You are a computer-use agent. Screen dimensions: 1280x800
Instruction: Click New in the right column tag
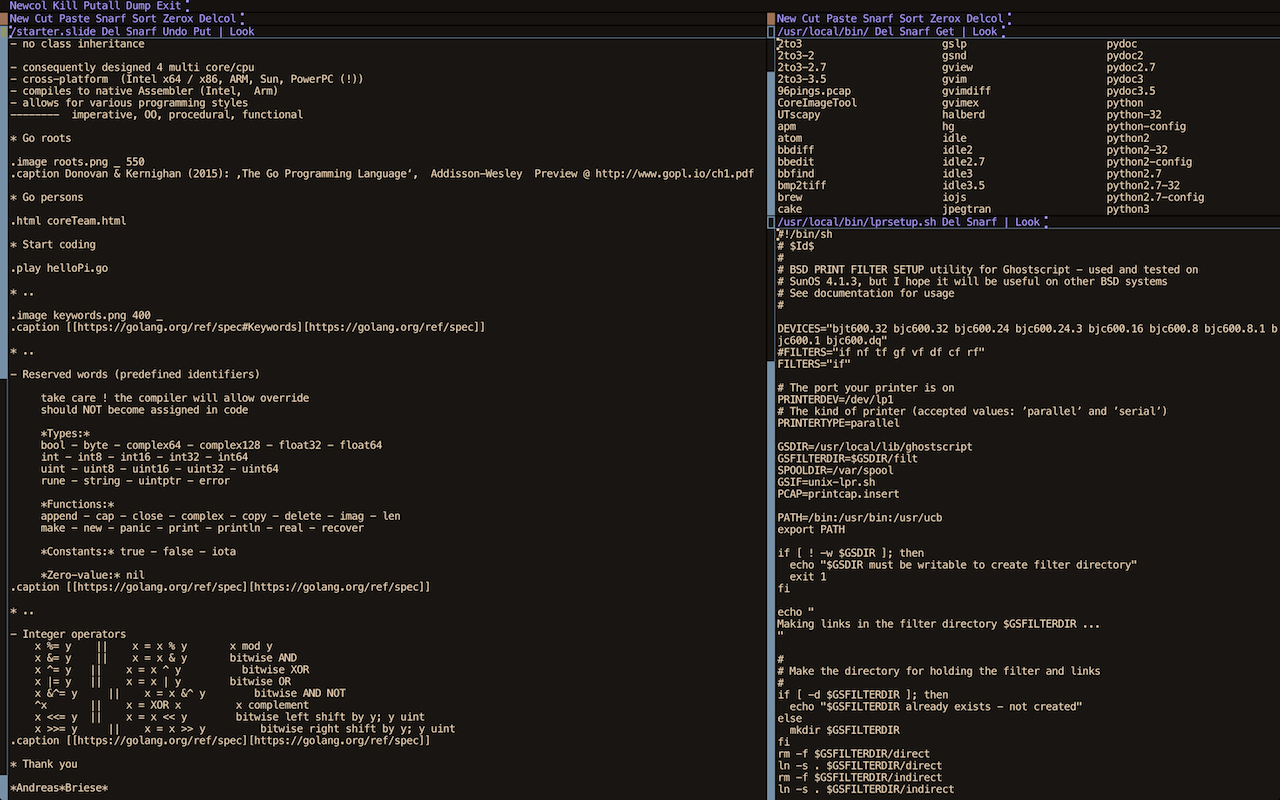tap(786, 18)
